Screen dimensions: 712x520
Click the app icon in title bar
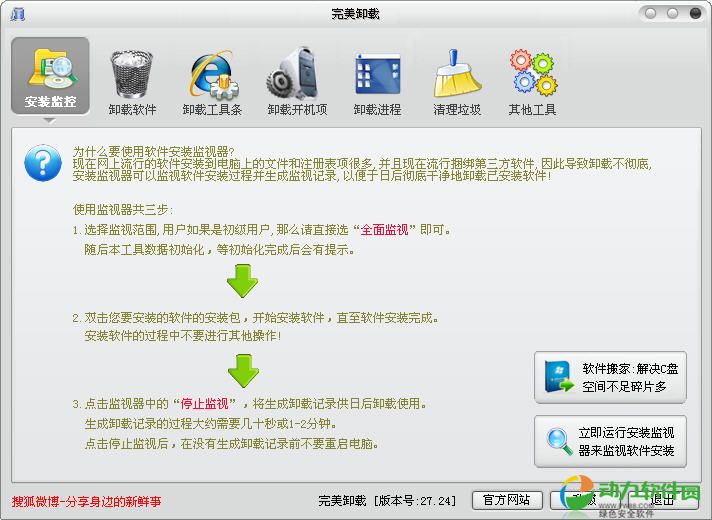coord(18,14)
